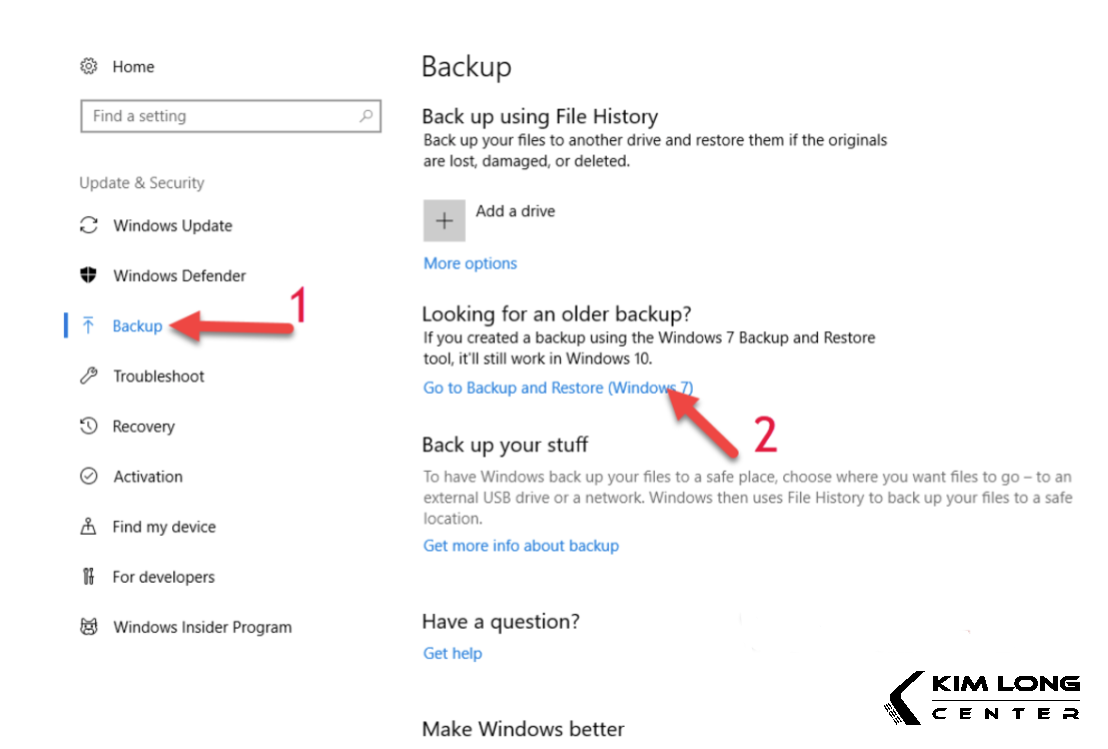Switch to the Recovery section

coord(143,426)
